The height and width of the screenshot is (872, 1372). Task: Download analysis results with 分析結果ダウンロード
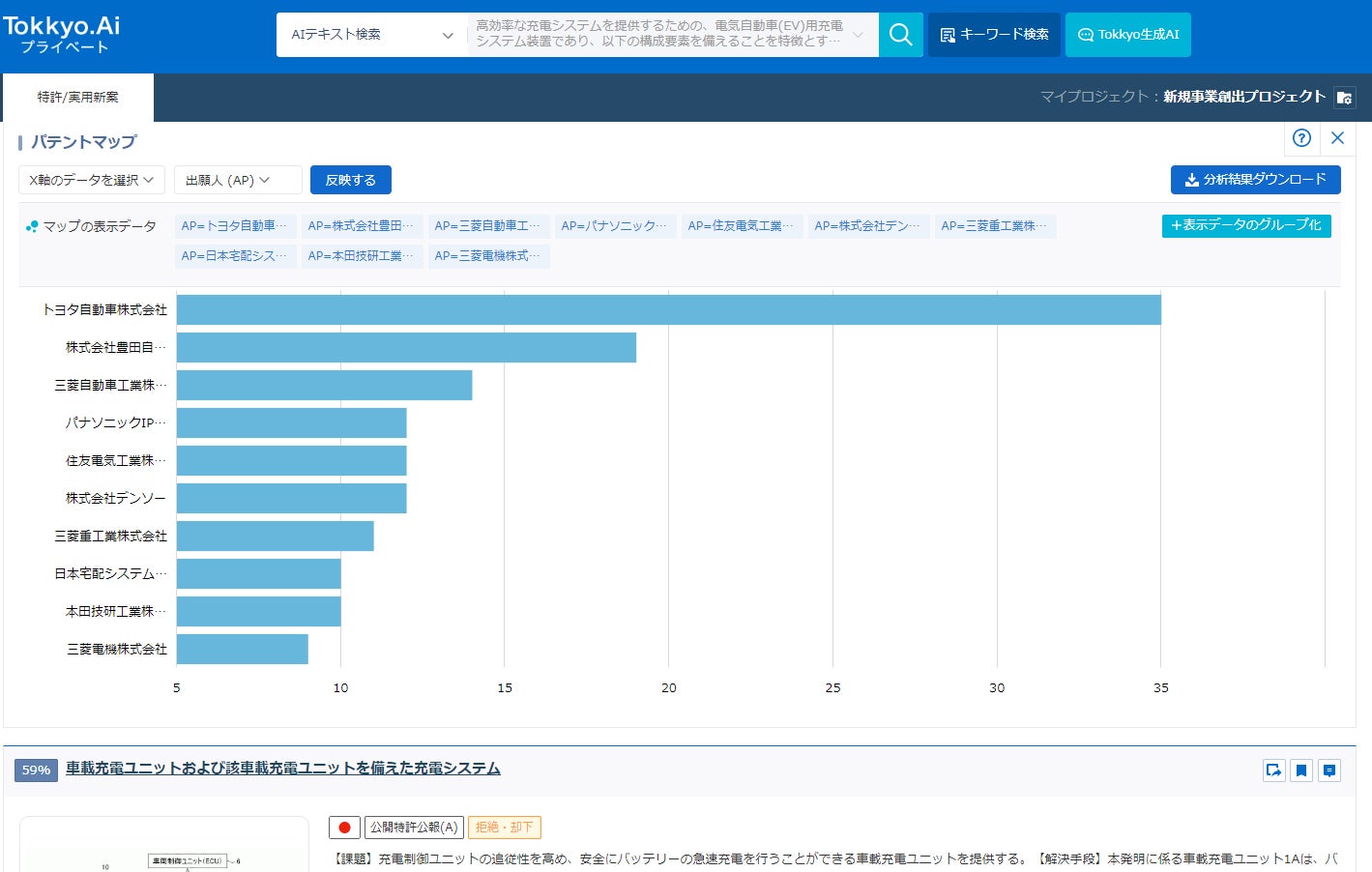1255,180
